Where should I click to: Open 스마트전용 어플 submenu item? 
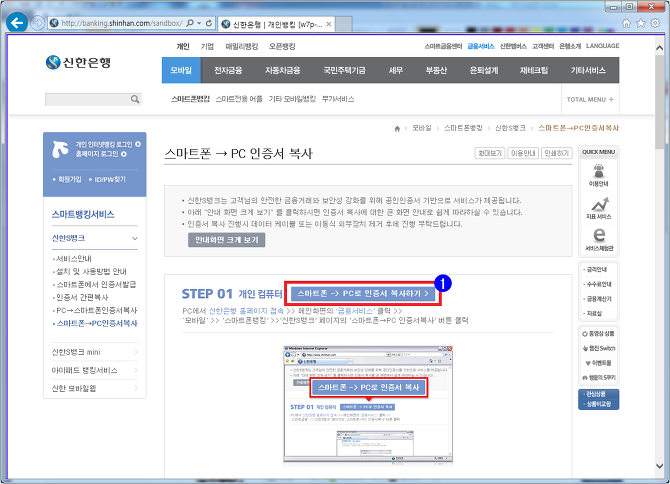[239, 99]
